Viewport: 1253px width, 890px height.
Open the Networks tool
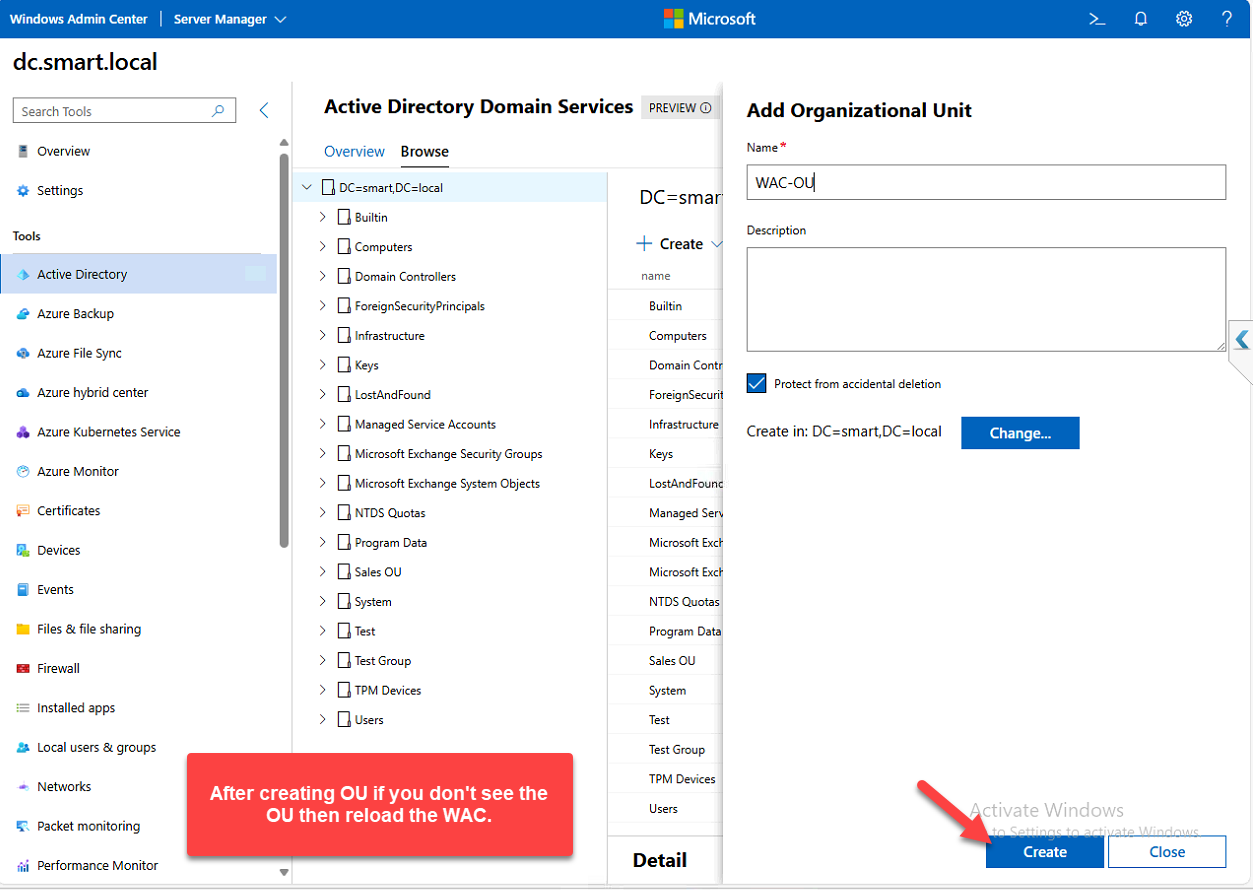[x=64, y=787]
